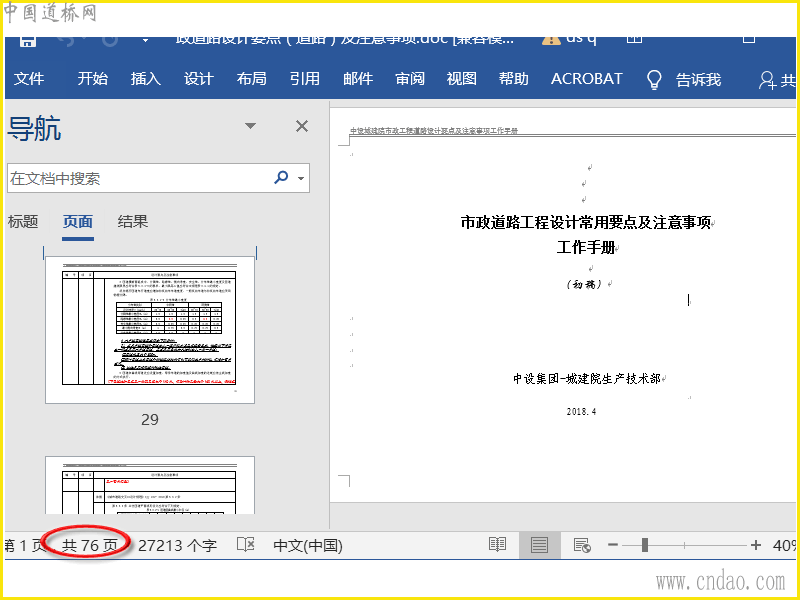Click the 告诉我 search text
The image size is (800, 600).
(x=698, y=80)
